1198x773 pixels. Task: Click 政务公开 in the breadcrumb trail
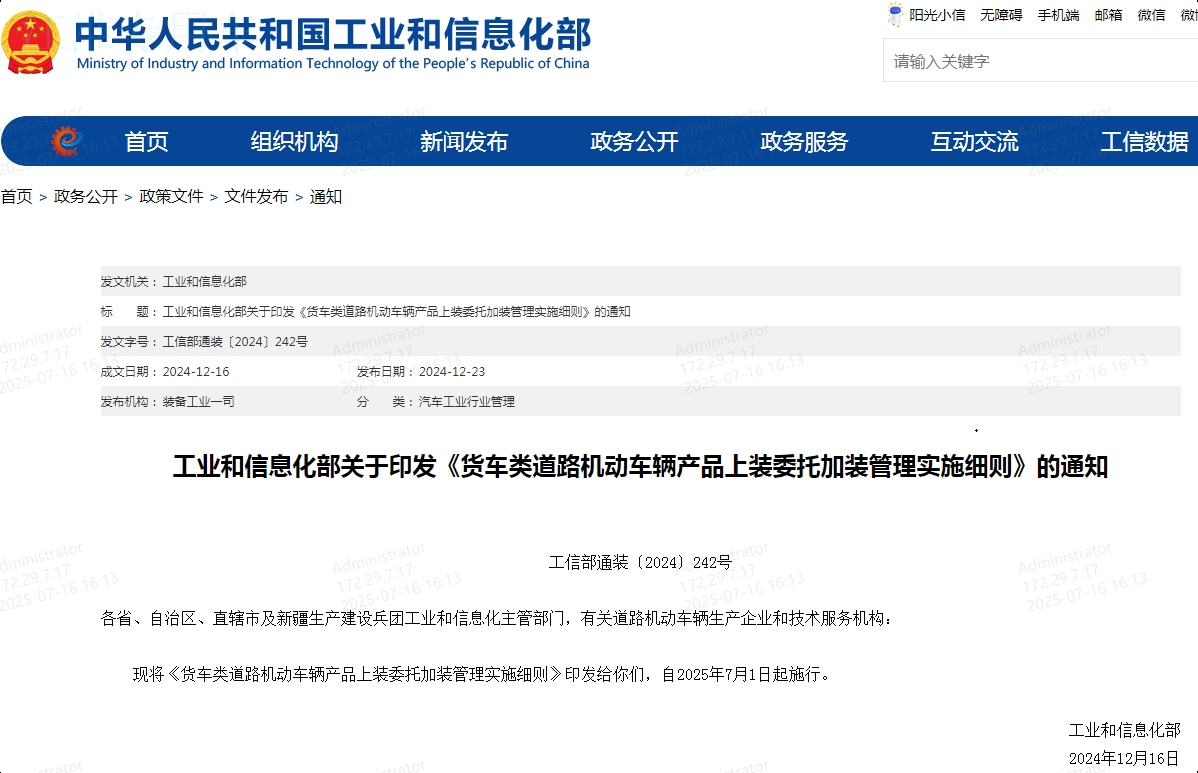click(86, 197)
